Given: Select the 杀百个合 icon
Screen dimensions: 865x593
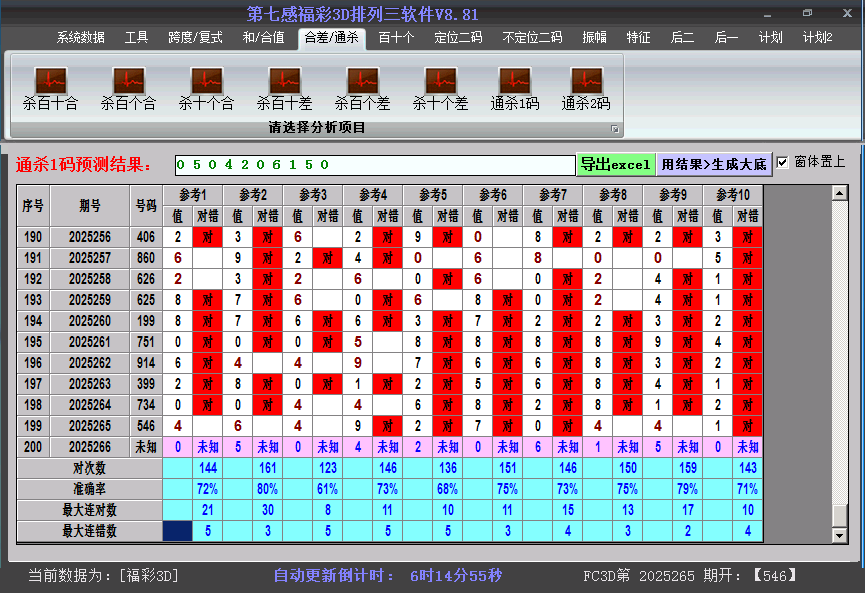Looking at the screenshot, I should click(128, 81).
